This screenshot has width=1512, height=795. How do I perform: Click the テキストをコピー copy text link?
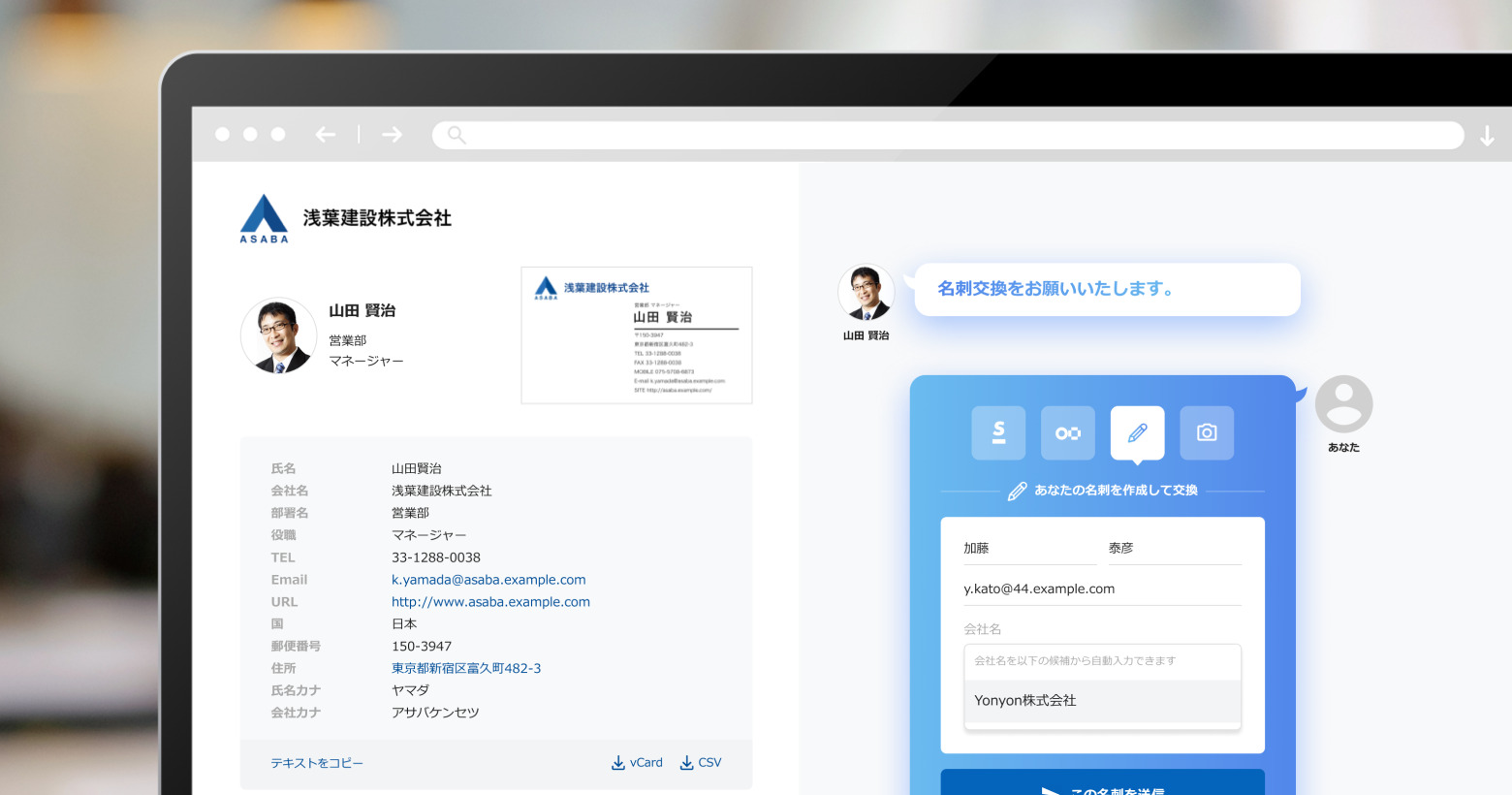click(317, 763)
